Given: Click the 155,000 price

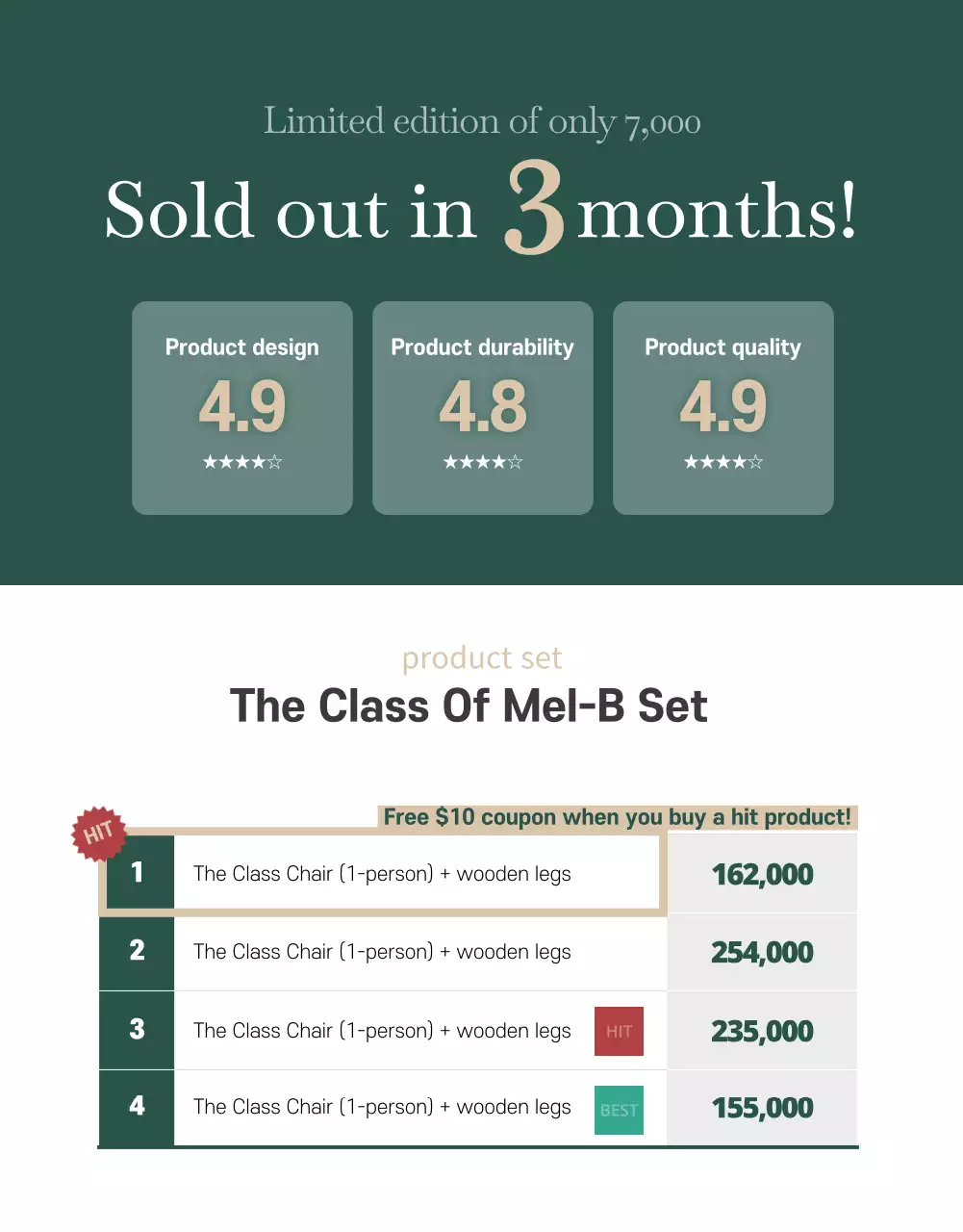Looking at the screenshot, I should tap(762, 1108).
